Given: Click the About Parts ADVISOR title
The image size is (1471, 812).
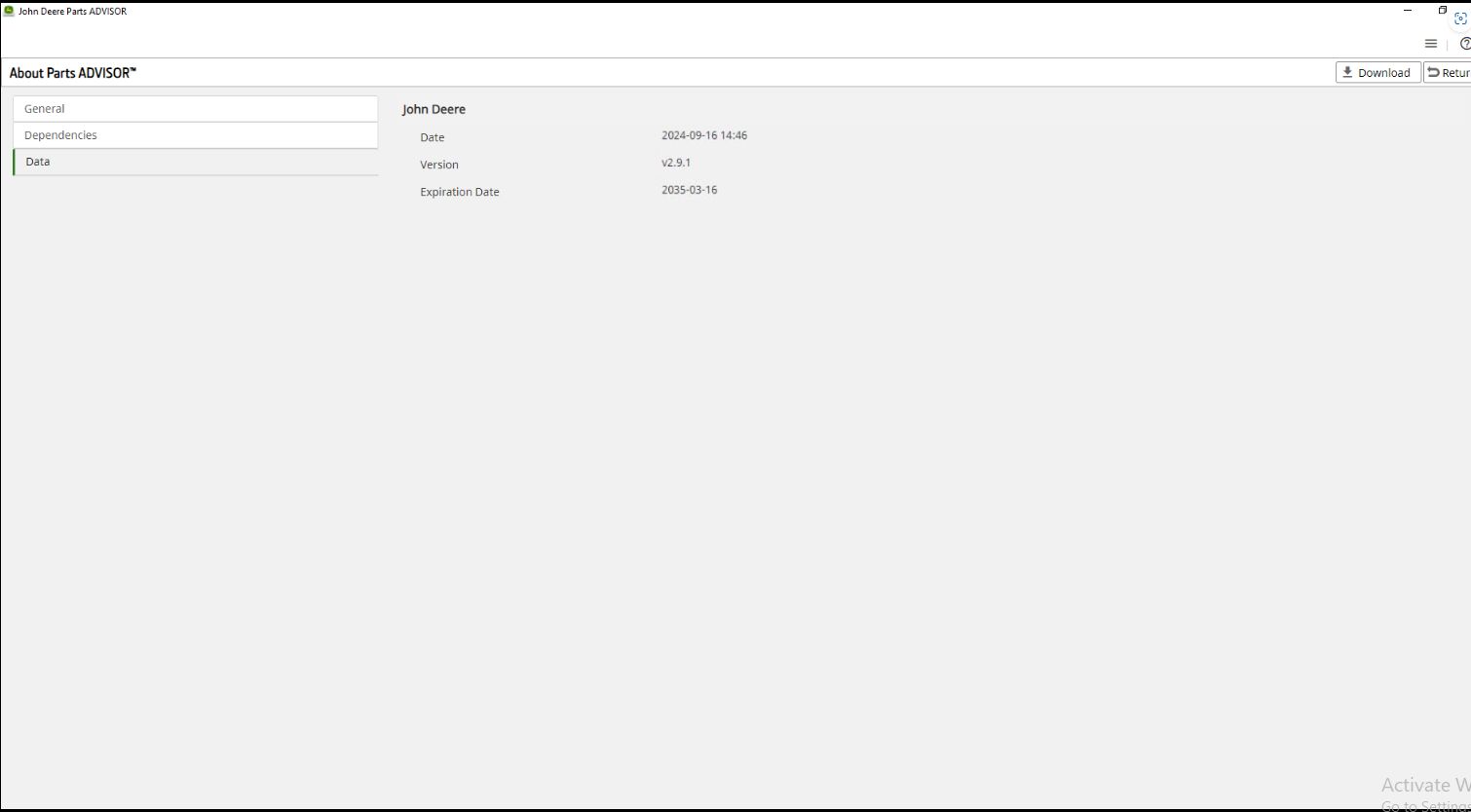Looking at the screenshot, I should [73, 73].
